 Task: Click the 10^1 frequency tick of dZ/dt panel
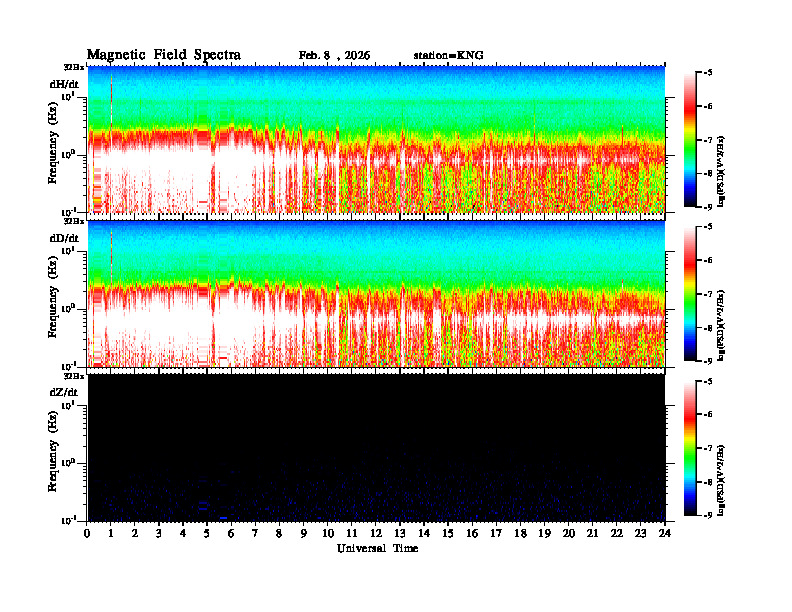click(68, 405)
